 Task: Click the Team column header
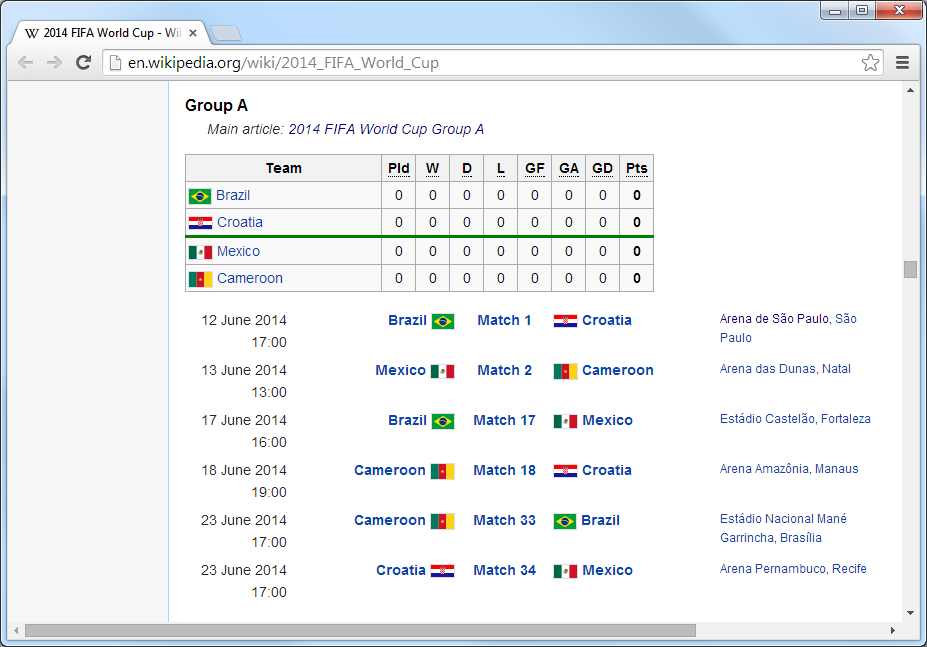(x=284, y=169)
